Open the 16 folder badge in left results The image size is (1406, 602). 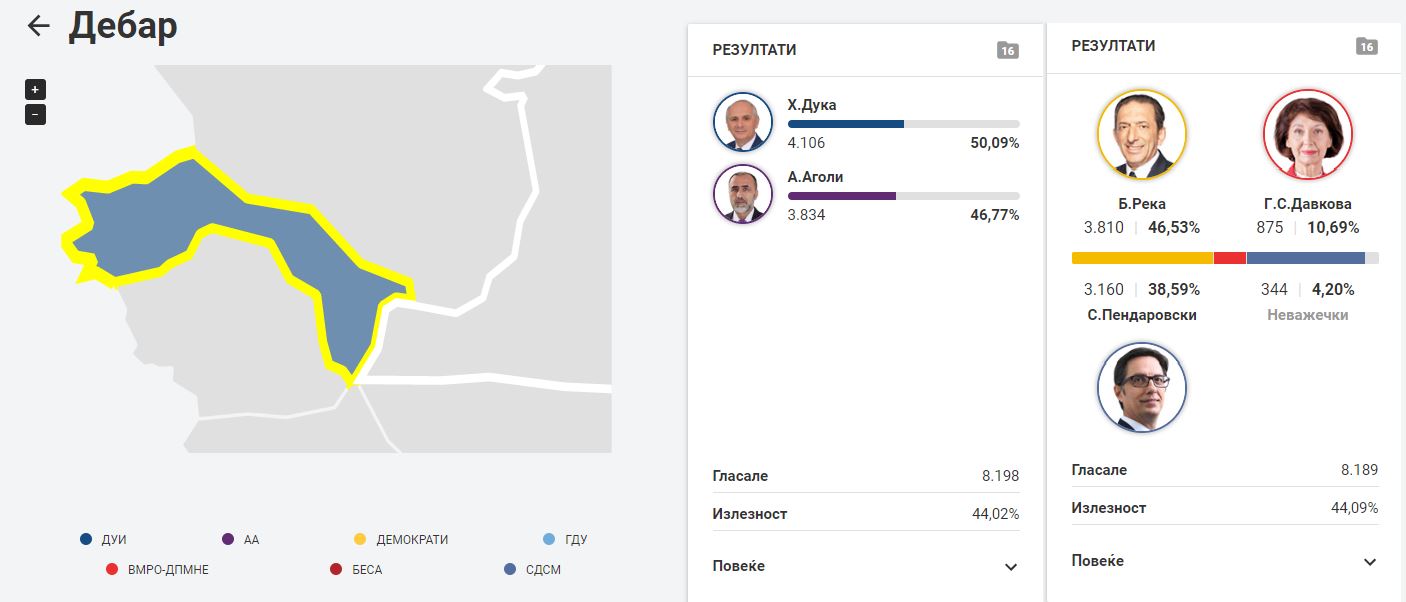[x=1008, y=50]
